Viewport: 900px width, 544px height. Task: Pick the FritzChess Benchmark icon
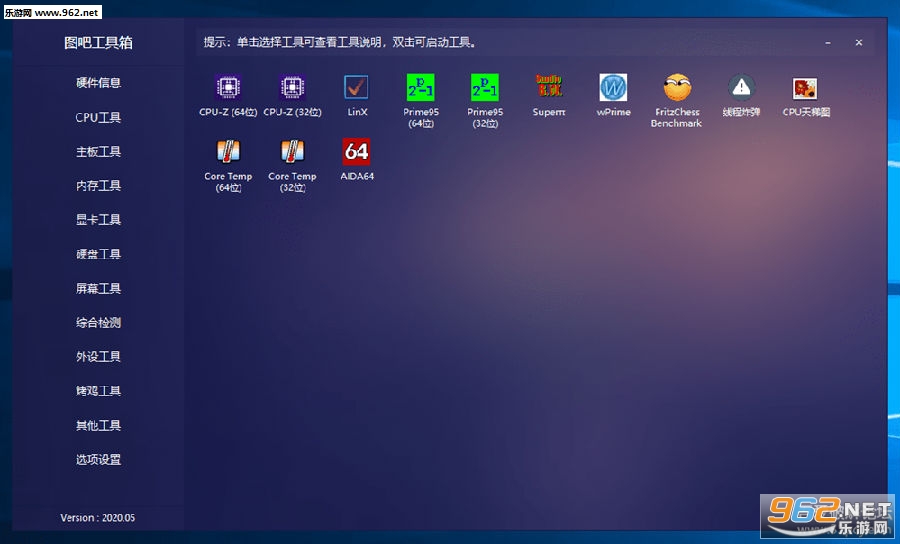[x=677, y=87]
